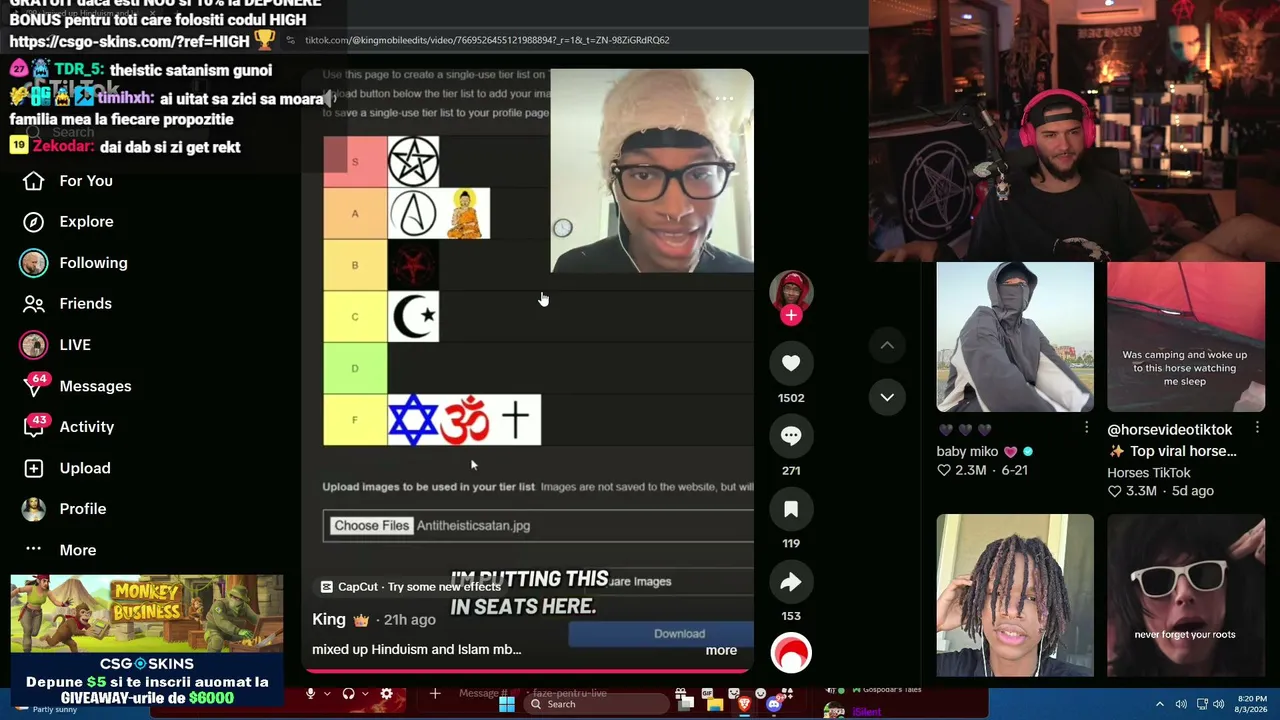The width and height of the screenshot is (1280, 720).
Task: Seek using the red video progress bar
Action: click(x=527, y=670)
